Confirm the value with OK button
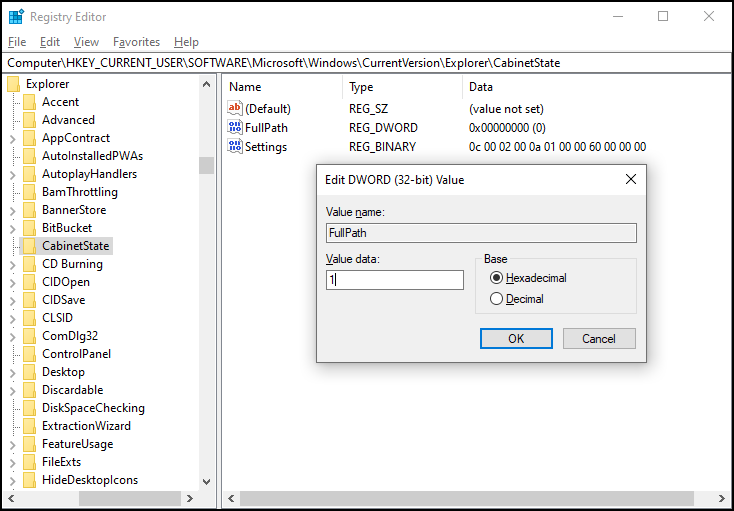Image resolution: width=734 pixels, height=511 pixels. pos(516,338)
